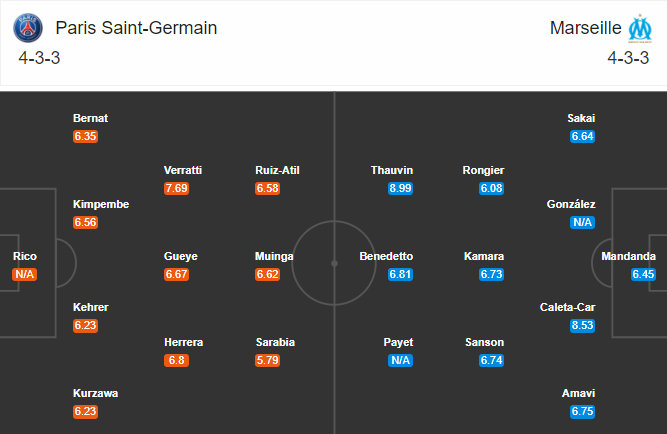Select Kimpembe's player name

coord(101,204)
